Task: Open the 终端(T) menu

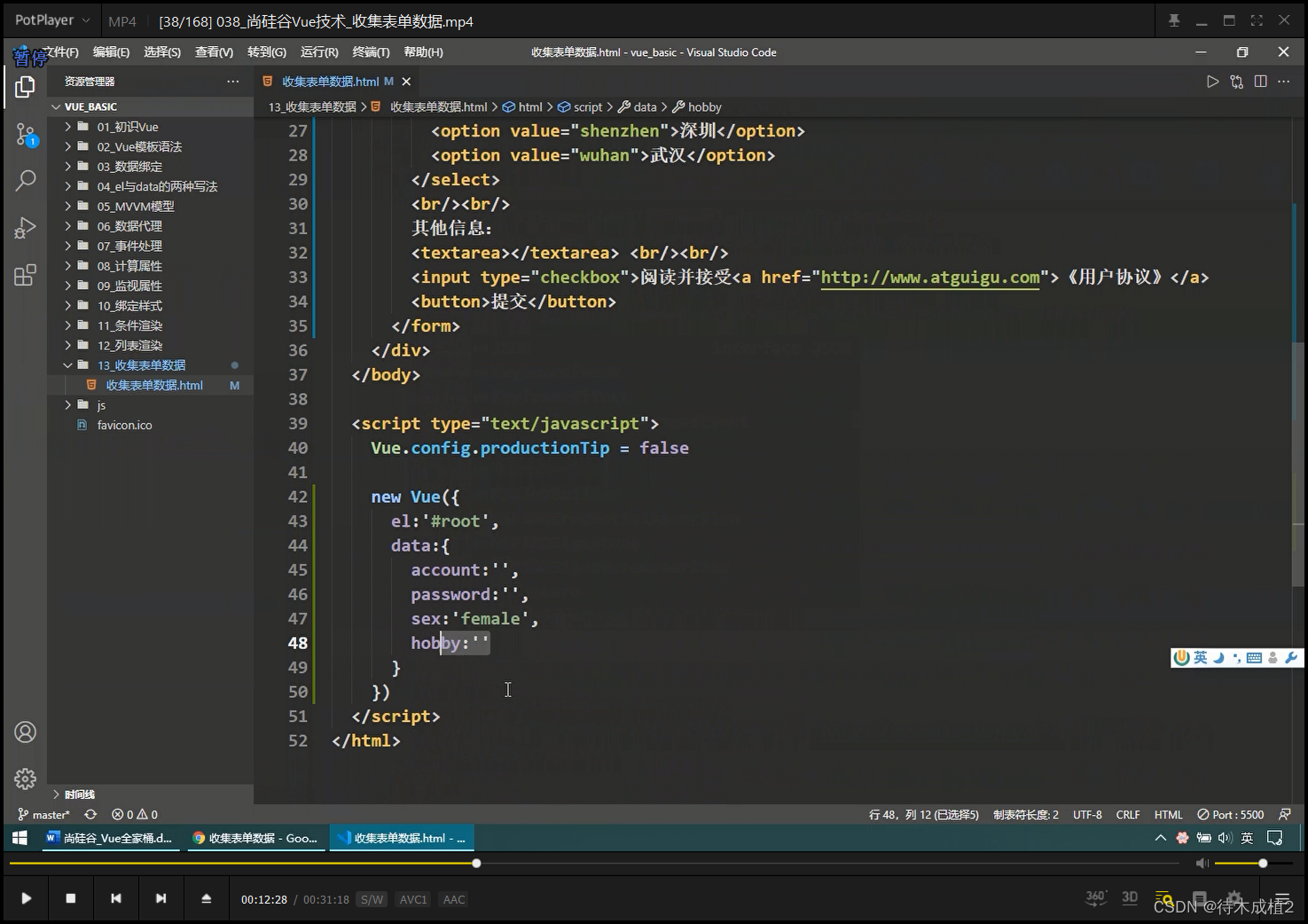Action: [371, 52]
